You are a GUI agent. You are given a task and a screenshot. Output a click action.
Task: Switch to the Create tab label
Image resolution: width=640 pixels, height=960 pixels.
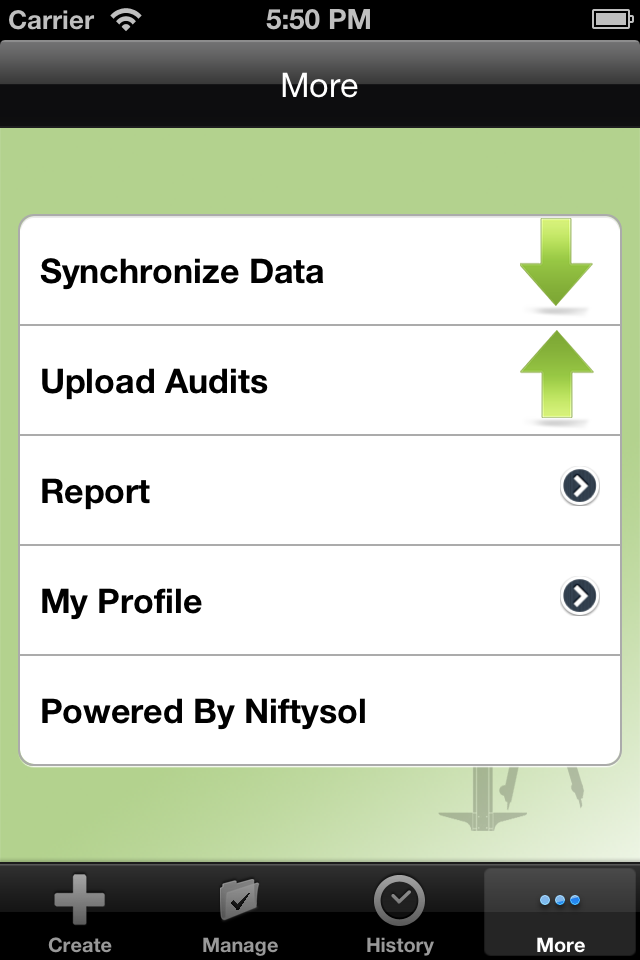coord(80,945)
